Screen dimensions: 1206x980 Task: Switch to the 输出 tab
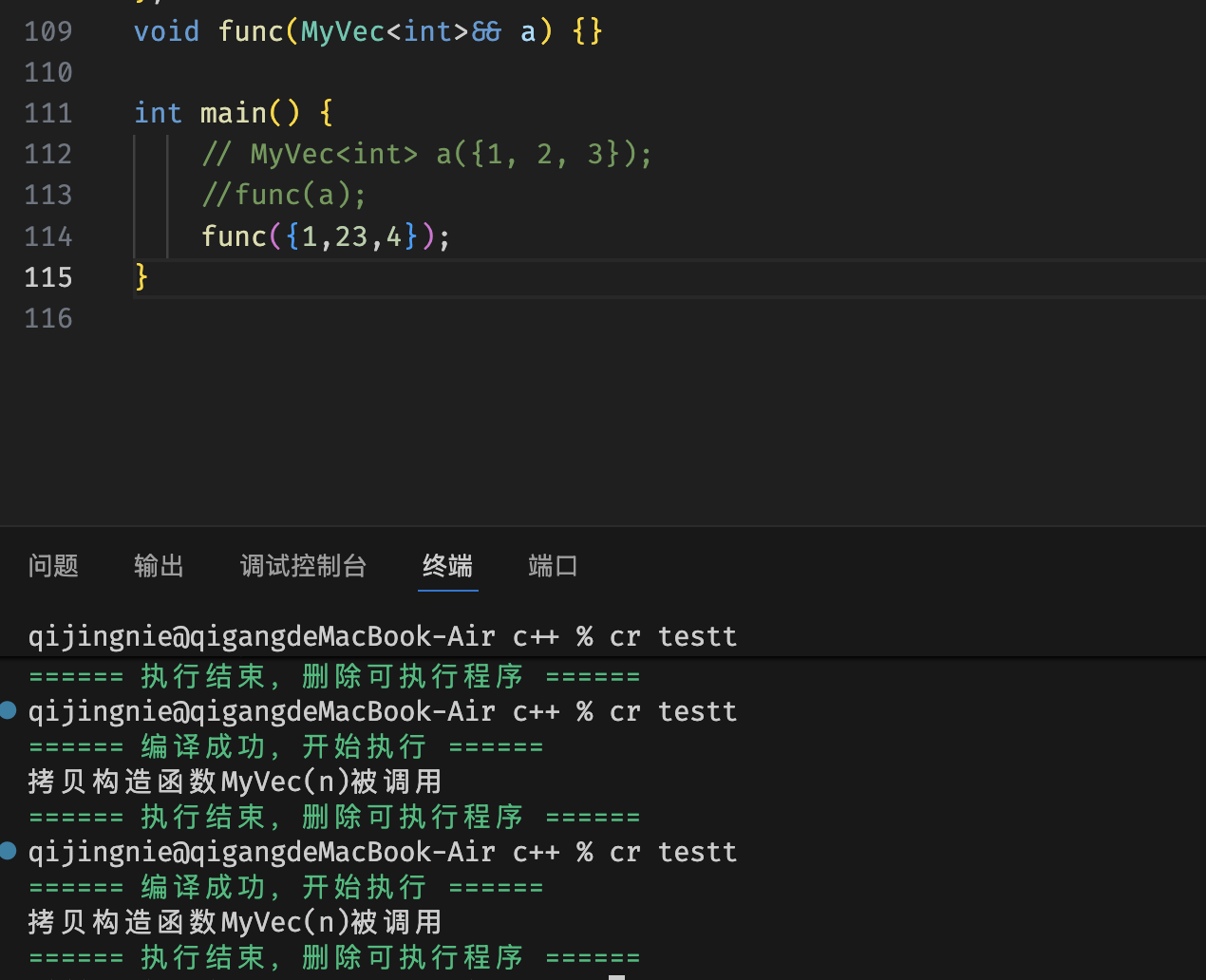(159, 566)
